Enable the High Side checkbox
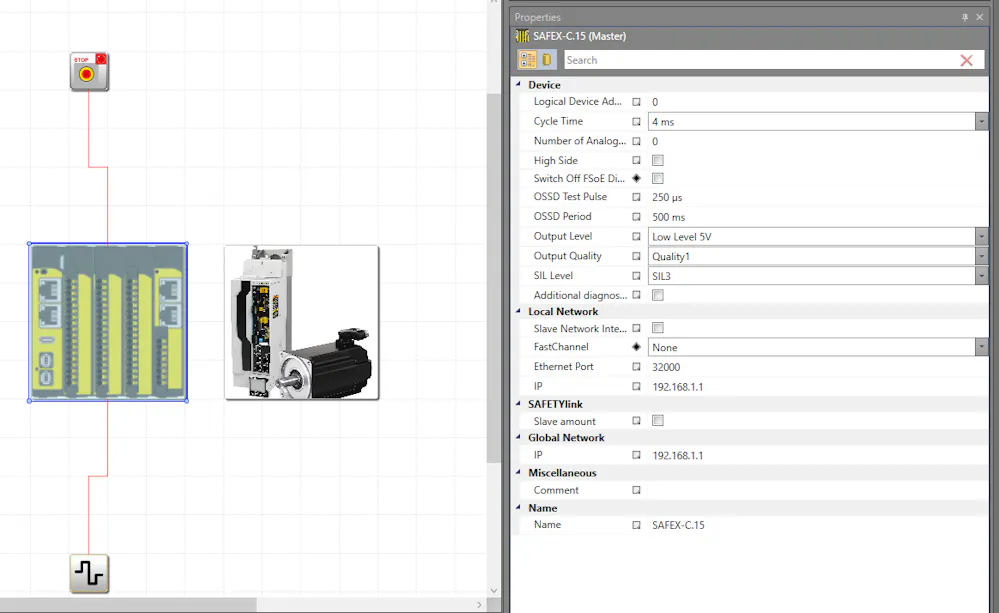 [x=658, y=160]
